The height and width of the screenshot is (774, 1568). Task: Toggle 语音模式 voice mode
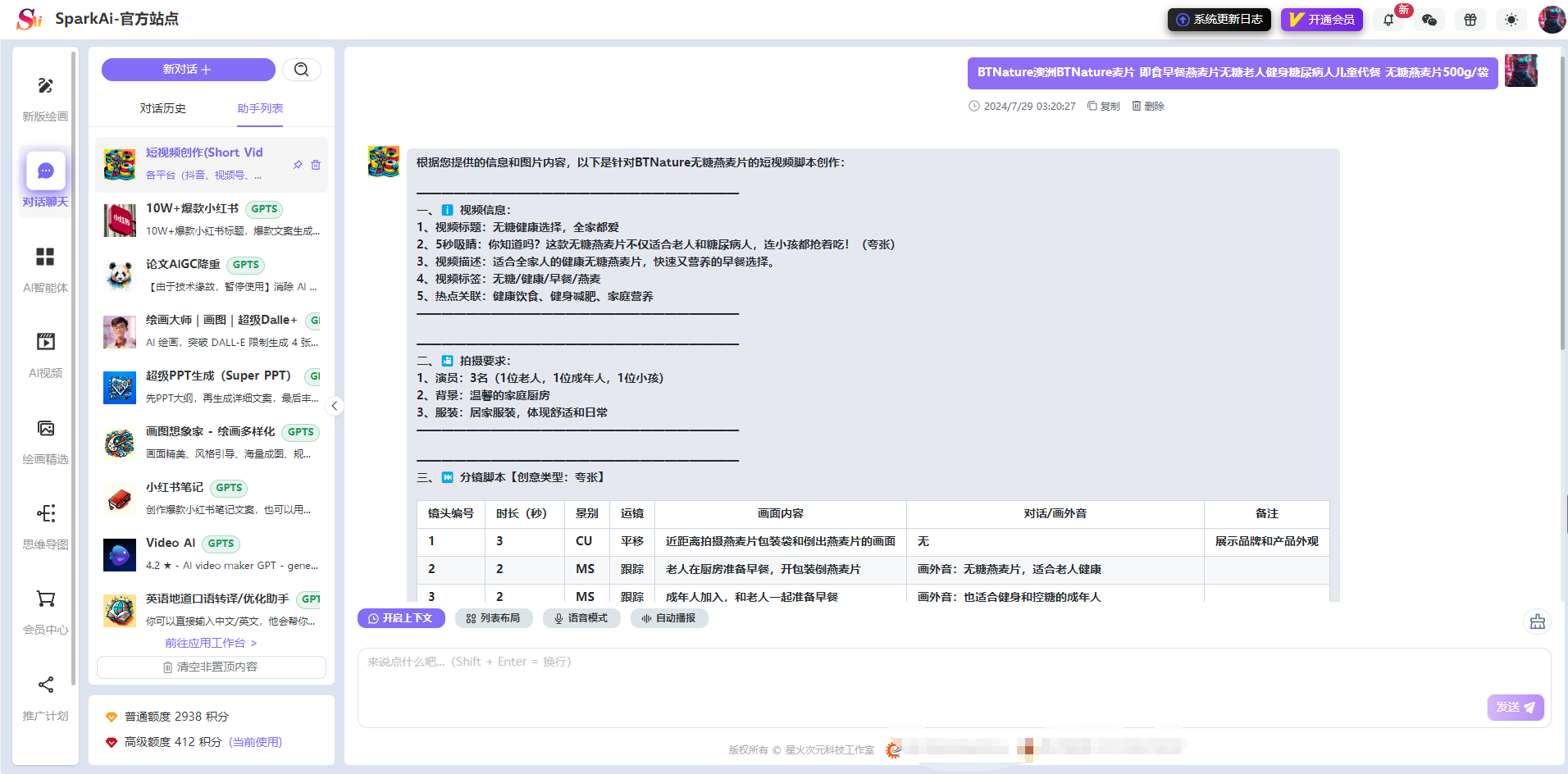click(581, 618)
